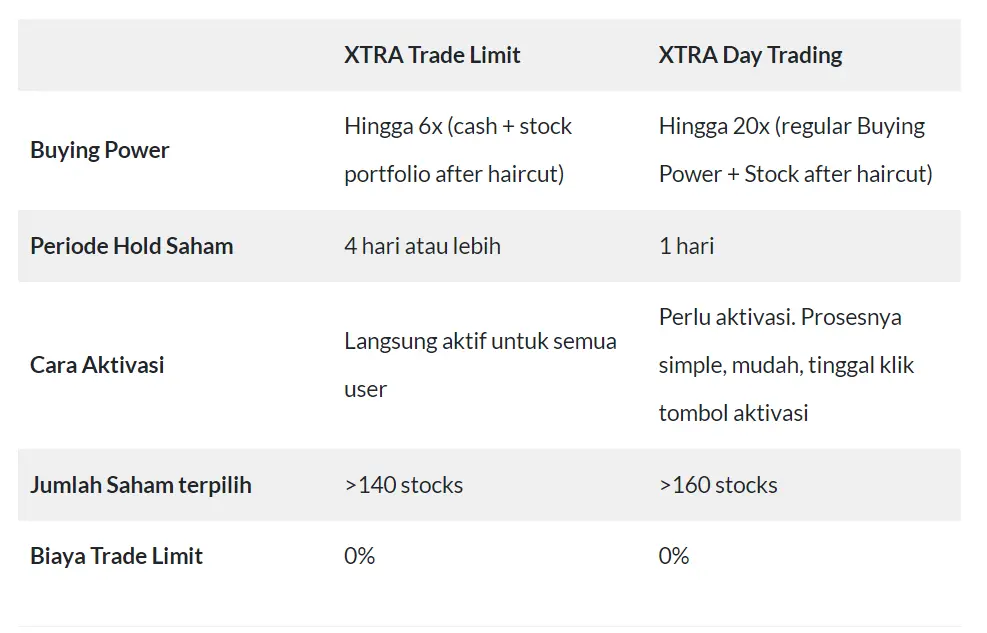Select the '>140 stocks' cell
This screenshot has height=633, width=987.
(403, 485)
